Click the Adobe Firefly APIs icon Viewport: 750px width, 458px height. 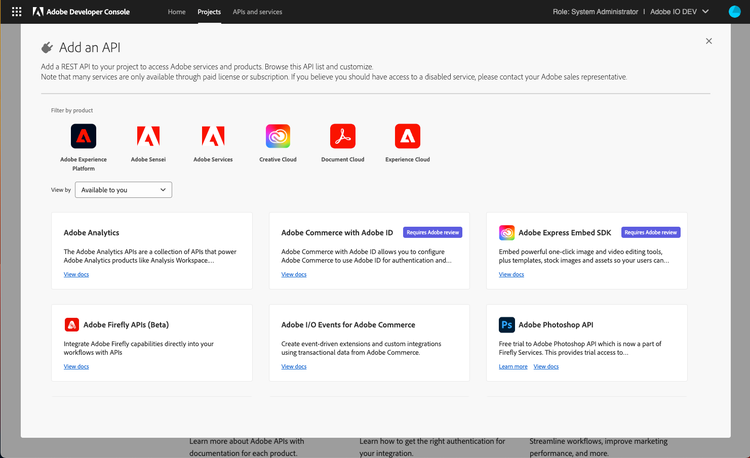[x=72, y=325]
